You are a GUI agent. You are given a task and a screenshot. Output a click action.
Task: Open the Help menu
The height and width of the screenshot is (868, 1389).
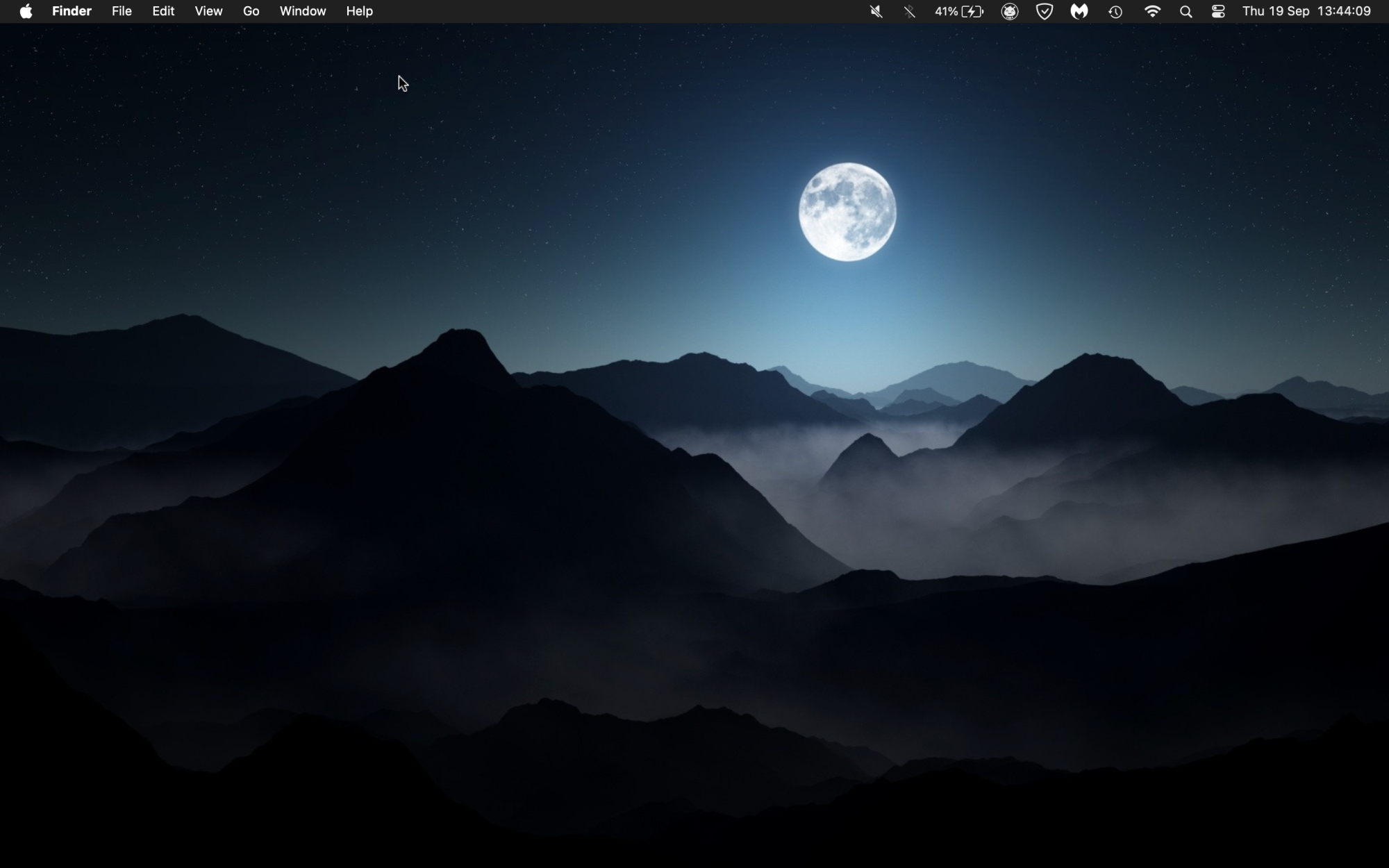coord(360,11)
